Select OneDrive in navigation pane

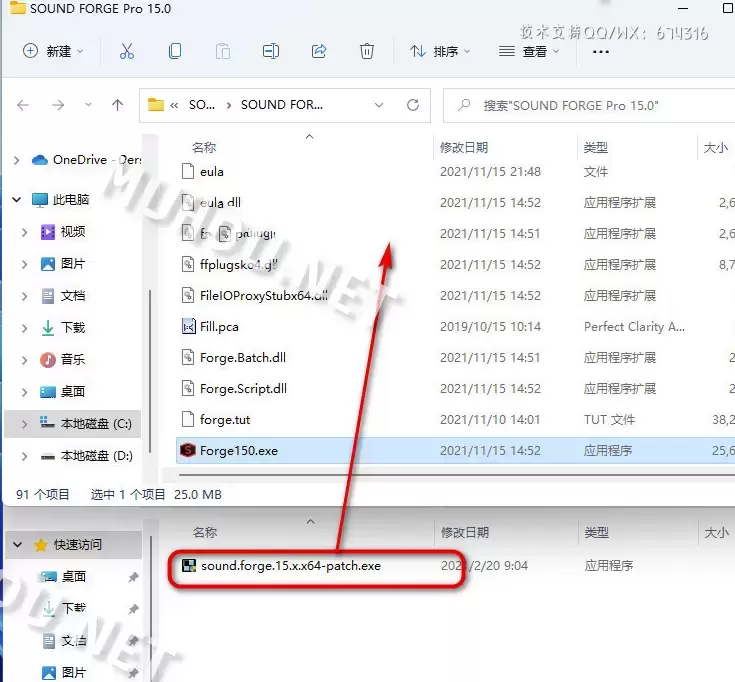86,160
